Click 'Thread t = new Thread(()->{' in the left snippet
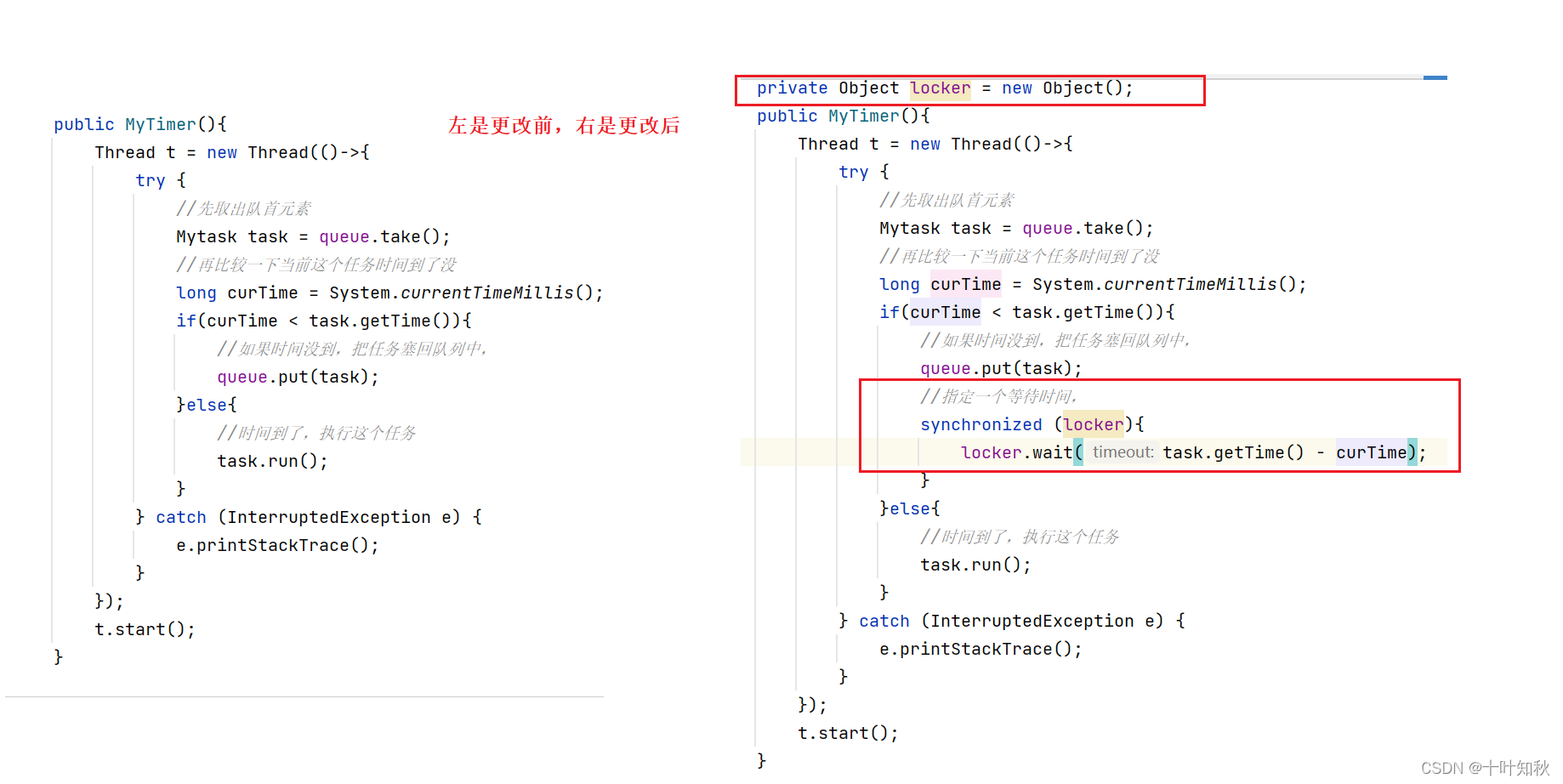The height and width of the screenshot is (784, 1563). point(232,153)
